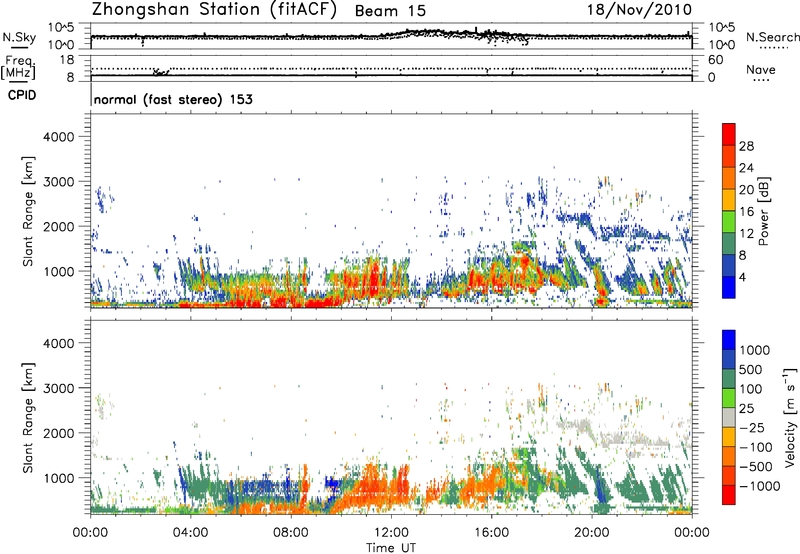Viewport: 800px width, 554px height.
Task: Click the Power colorbar segment between 16 and 20
Action: pyautogui.click(x=729, y=201)
